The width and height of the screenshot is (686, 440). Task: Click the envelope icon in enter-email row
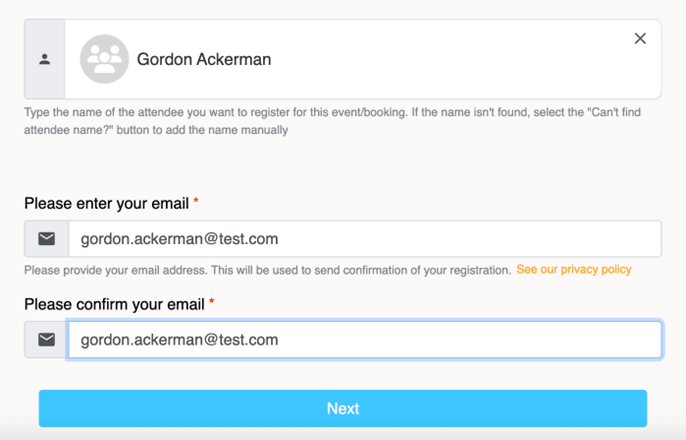(46, 239)
